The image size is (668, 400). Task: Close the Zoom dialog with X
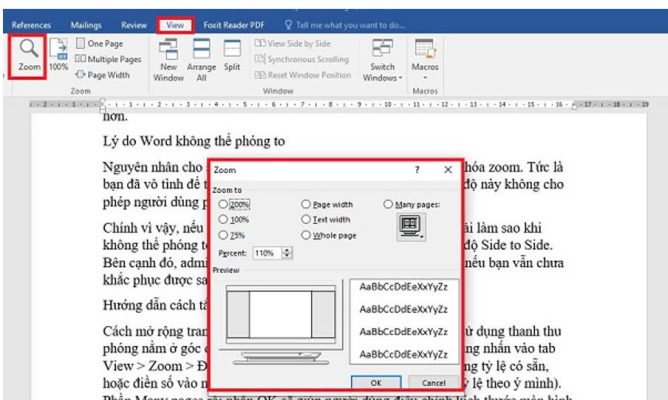(448, 170)
